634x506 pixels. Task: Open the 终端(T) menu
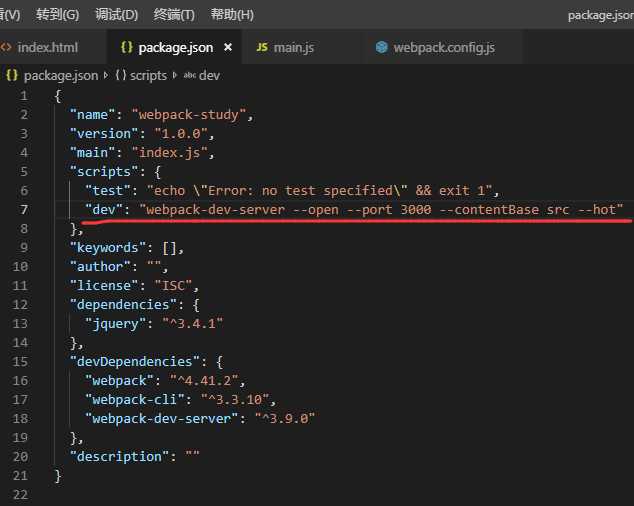[174, 15]
